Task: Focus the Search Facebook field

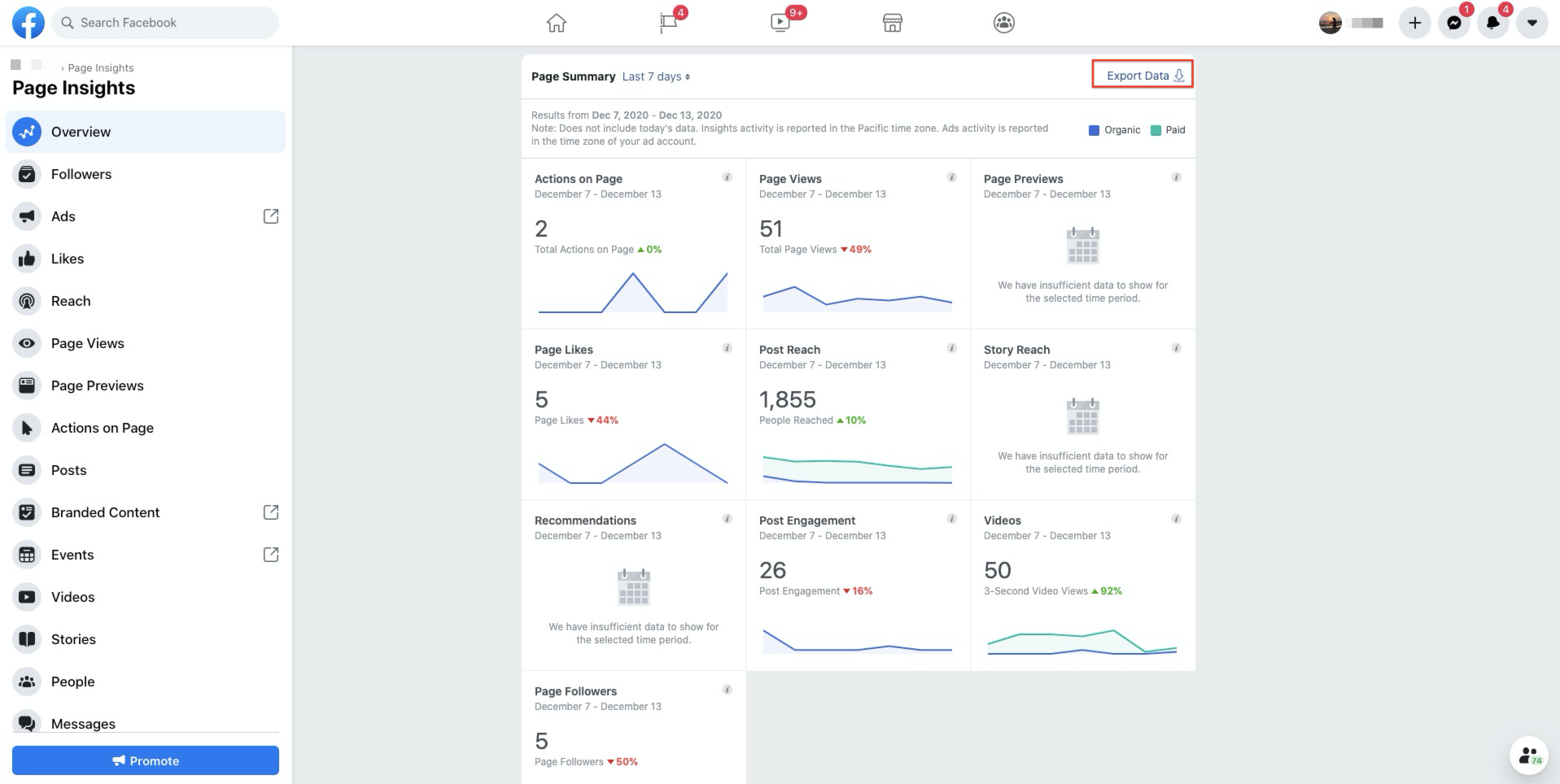Action: click(x=166, y=23)
